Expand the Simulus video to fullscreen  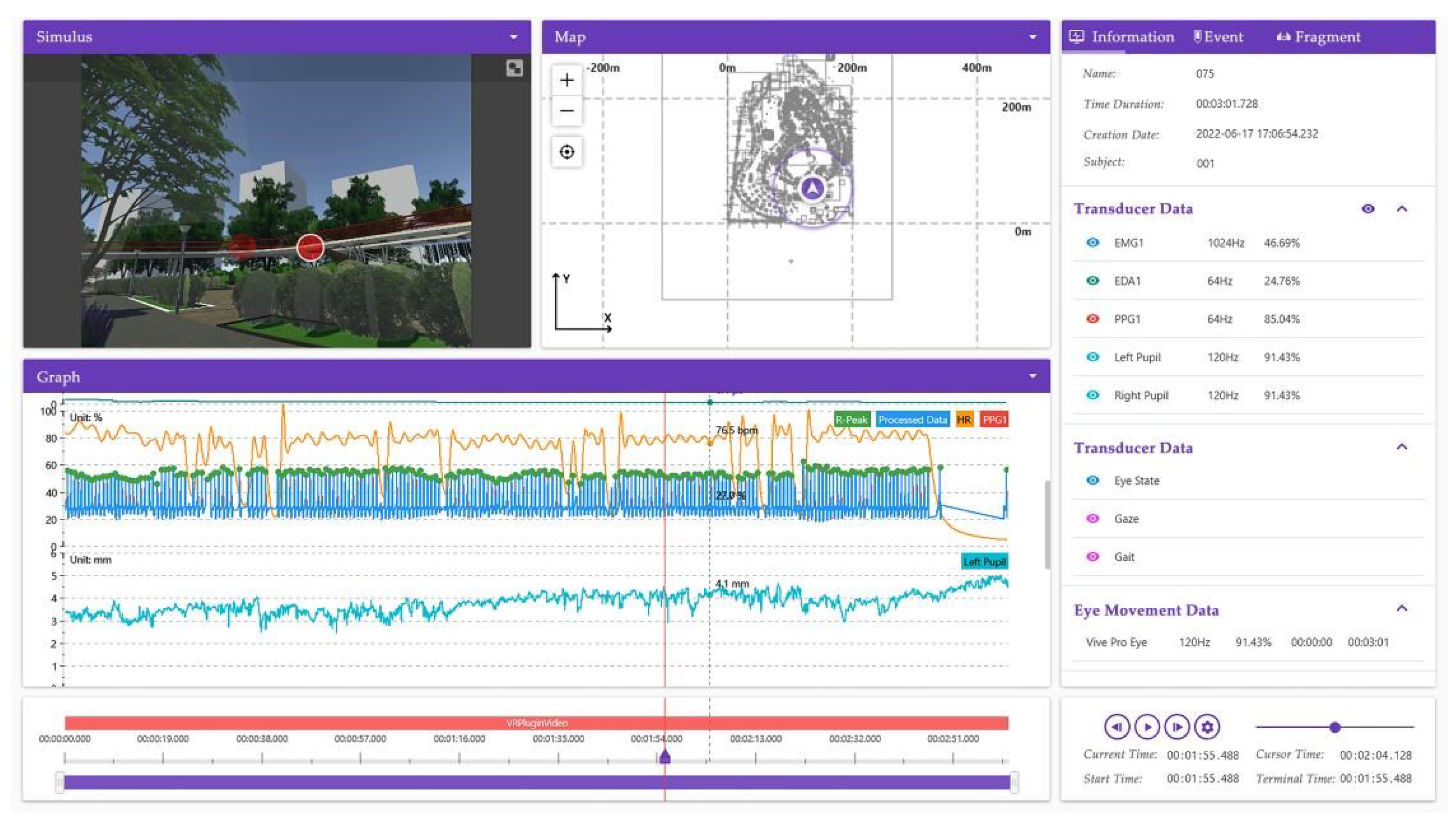514,69
